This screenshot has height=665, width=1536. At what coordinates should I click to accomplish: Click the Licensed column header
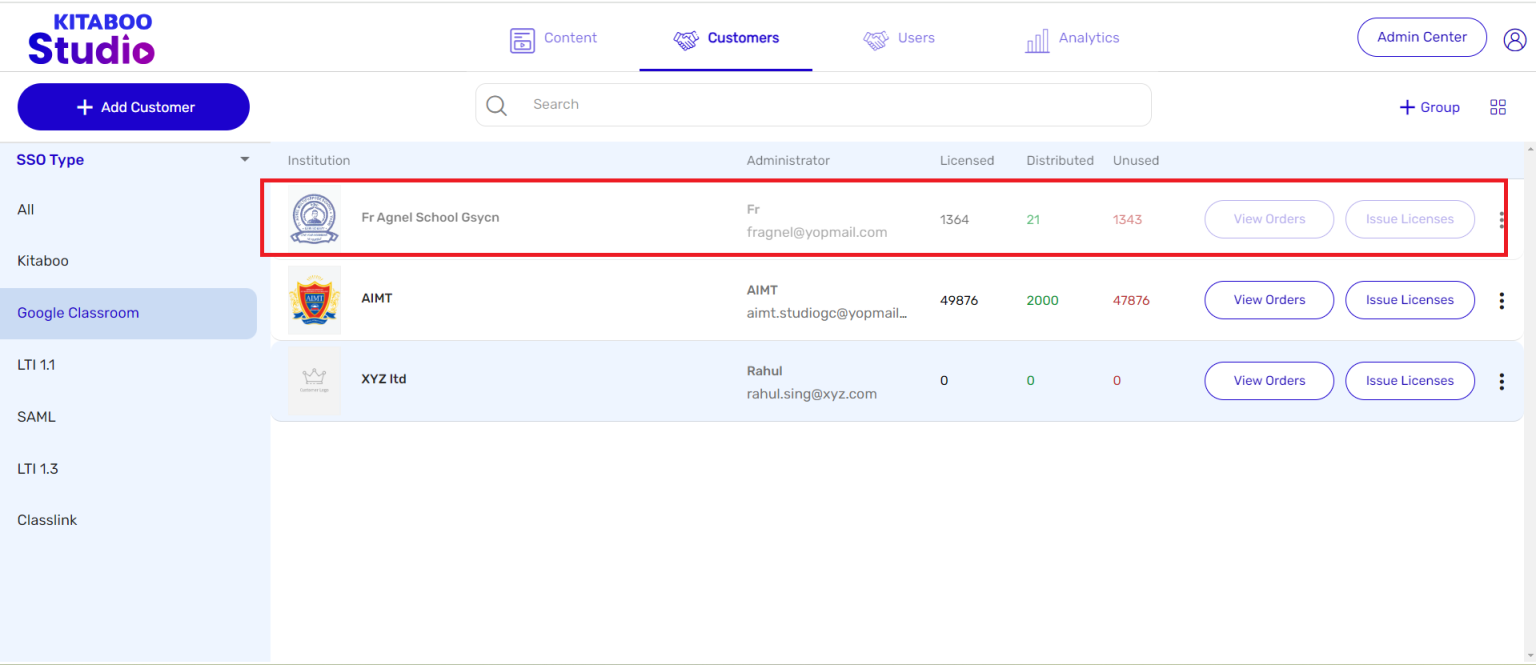pyautogui.click(x=967, y=161)
